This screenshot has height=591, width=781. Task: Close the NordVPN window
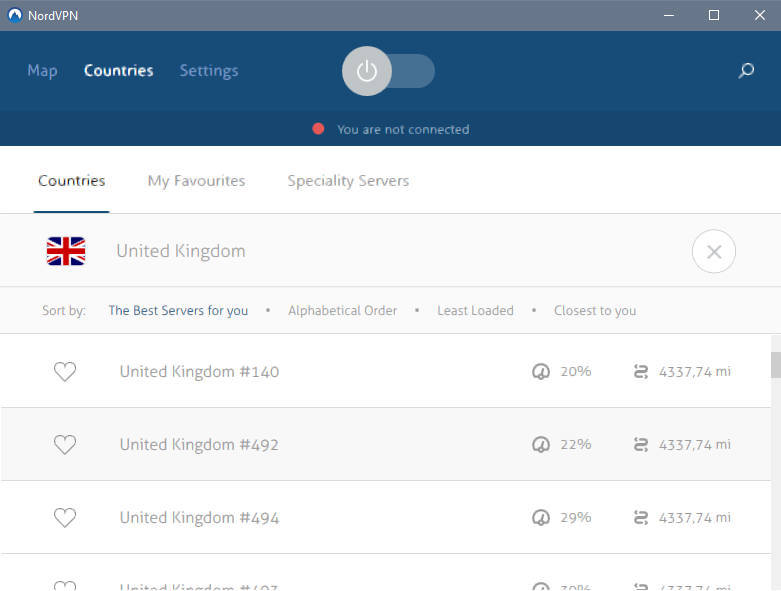pos(760,15)
